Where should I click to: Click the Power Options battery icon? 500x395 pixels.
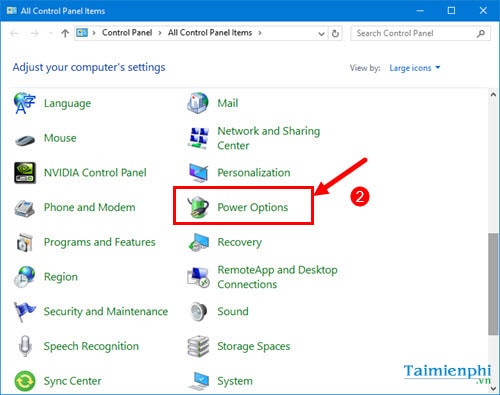[x=198, y=207]
